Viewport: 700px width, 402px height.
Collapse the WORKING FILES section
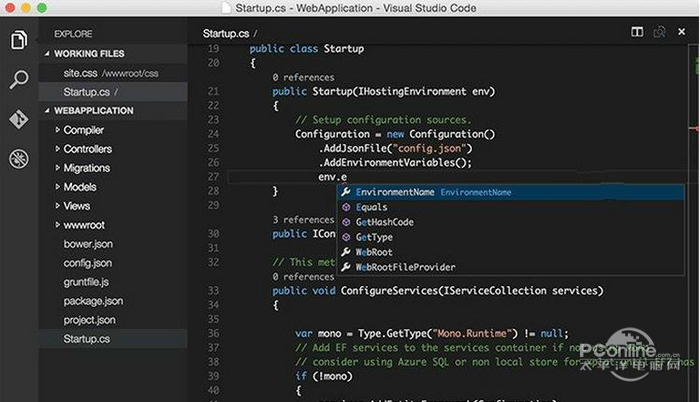[47, 54]
